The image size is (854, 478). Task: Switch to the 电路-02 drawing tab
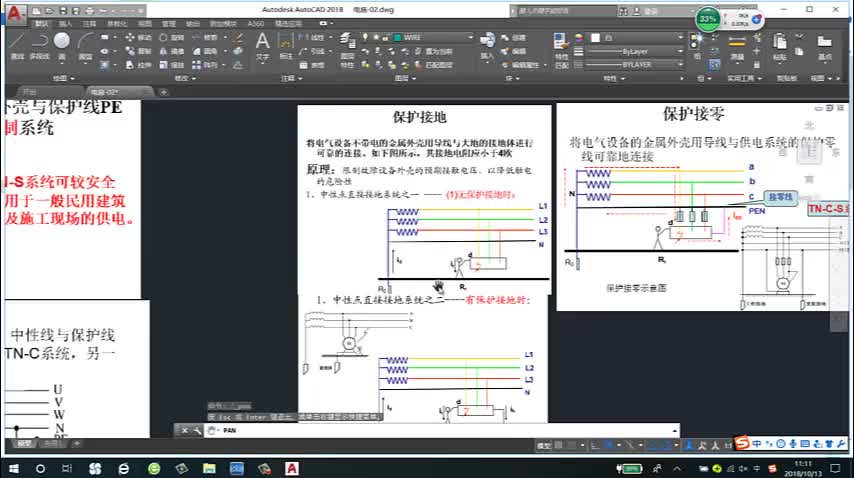119,92
